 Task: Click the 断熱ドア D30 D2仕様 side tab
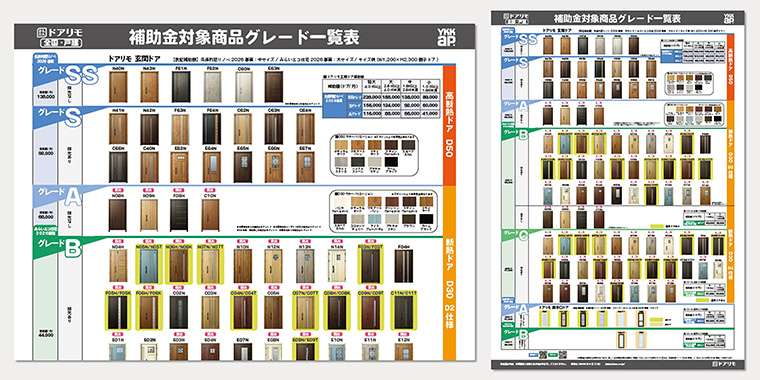tap(449, 273)
